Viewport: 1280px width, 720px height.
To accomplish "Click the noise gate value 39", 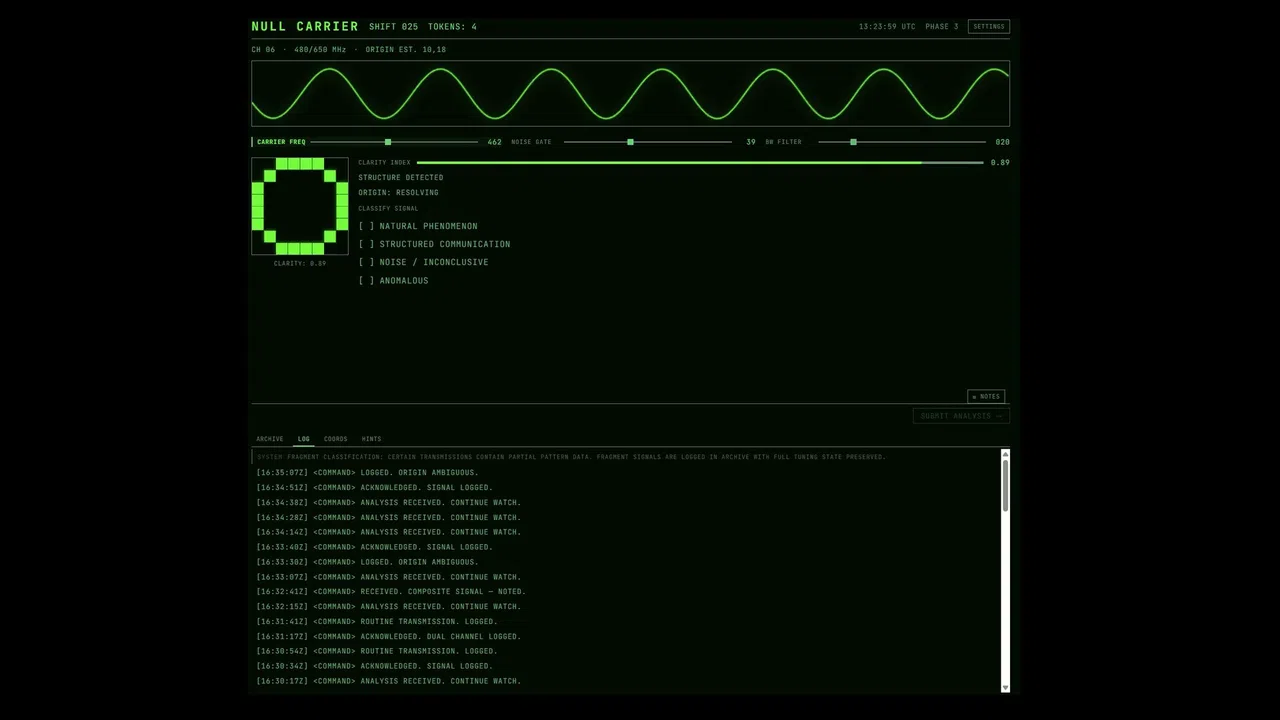I will point(751,142).
